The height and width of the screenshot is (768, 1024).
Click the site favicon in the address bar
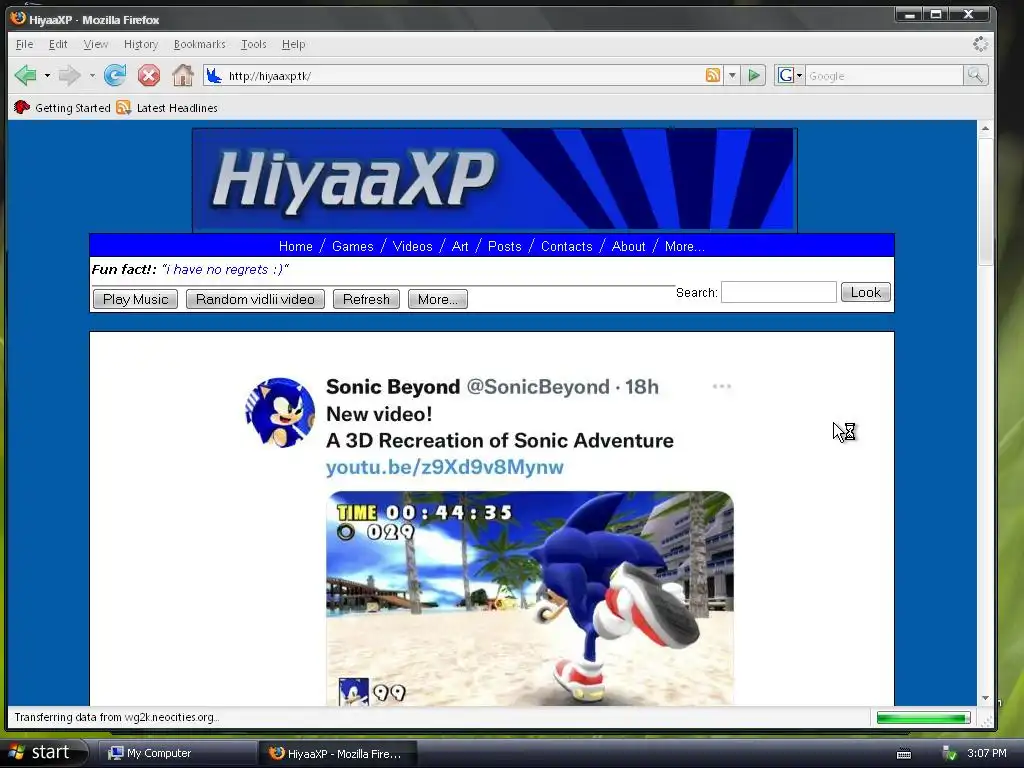[x=214, y=76]
